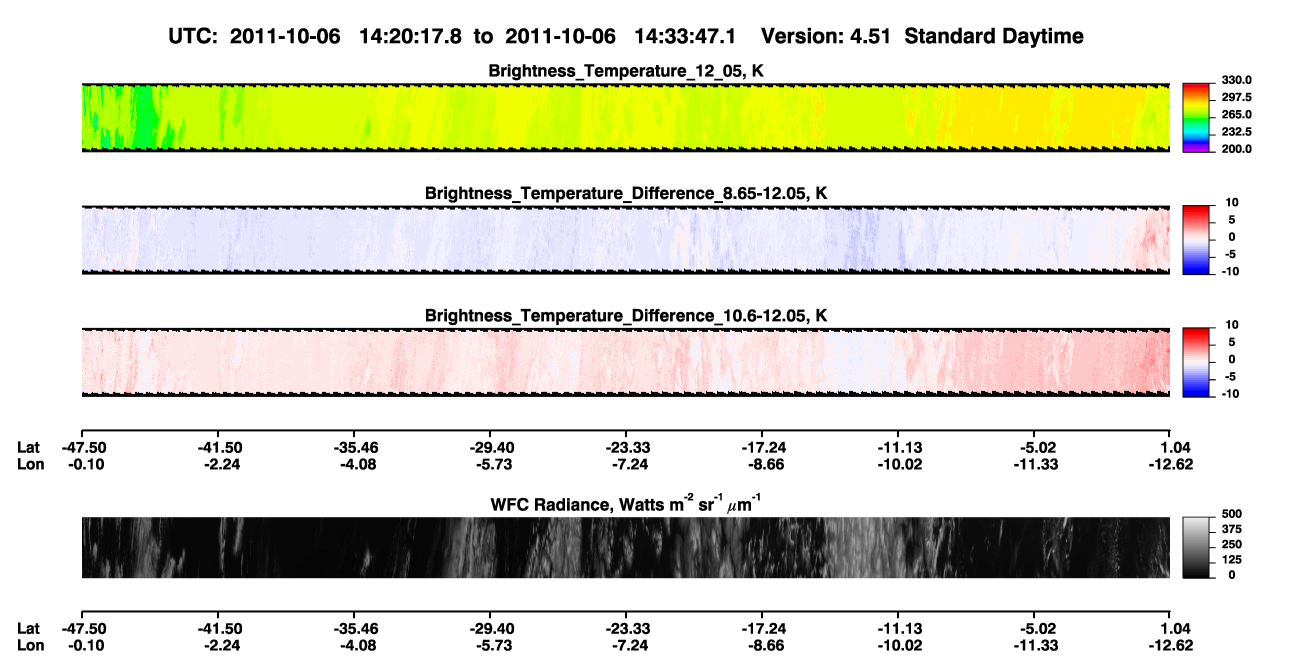The height and width of the screenshot is (667, 1300).
Task: Click the Brightness_Temperature_12_05 image strip
Action: (x=625, y=118)
